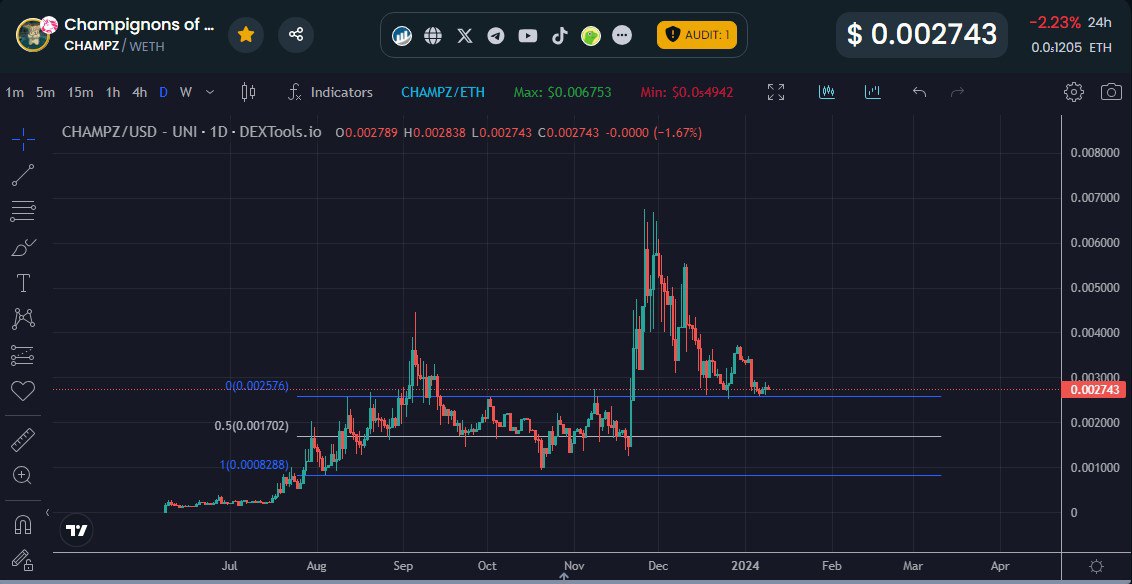Click the Min price label
Viewport: 1132px width, 584px height.
point(687,92)
